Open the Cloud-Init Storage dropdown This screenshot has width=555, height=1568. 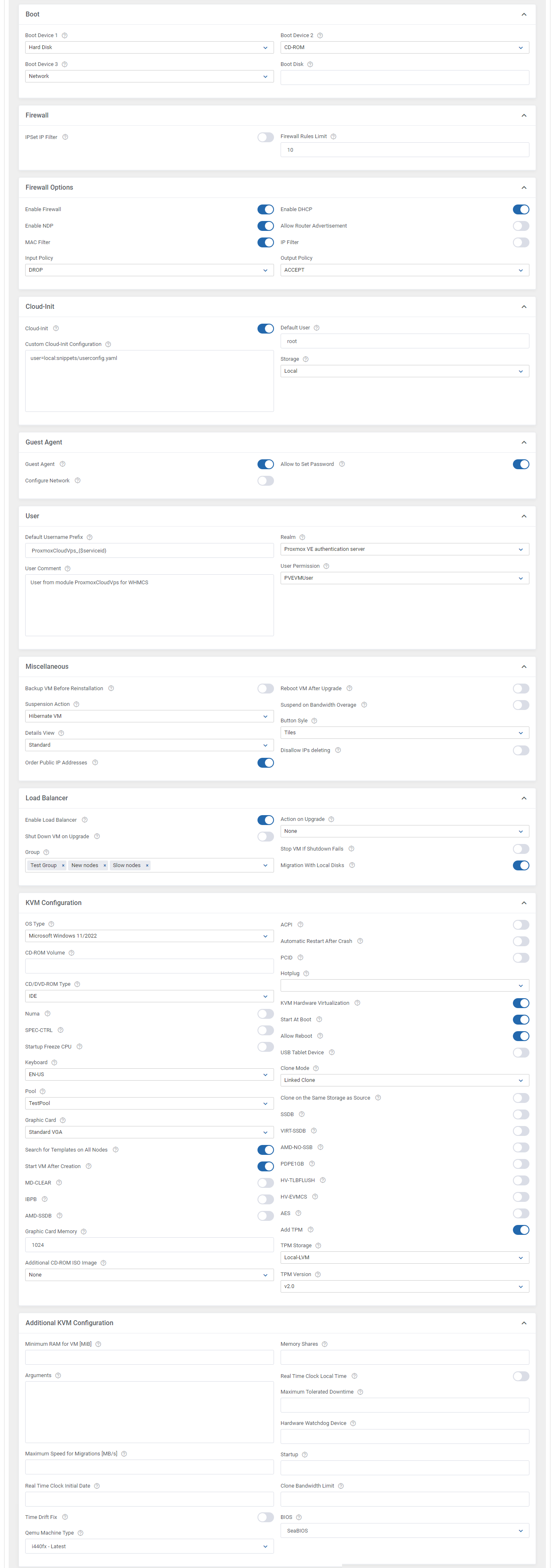tap(404, 371)
